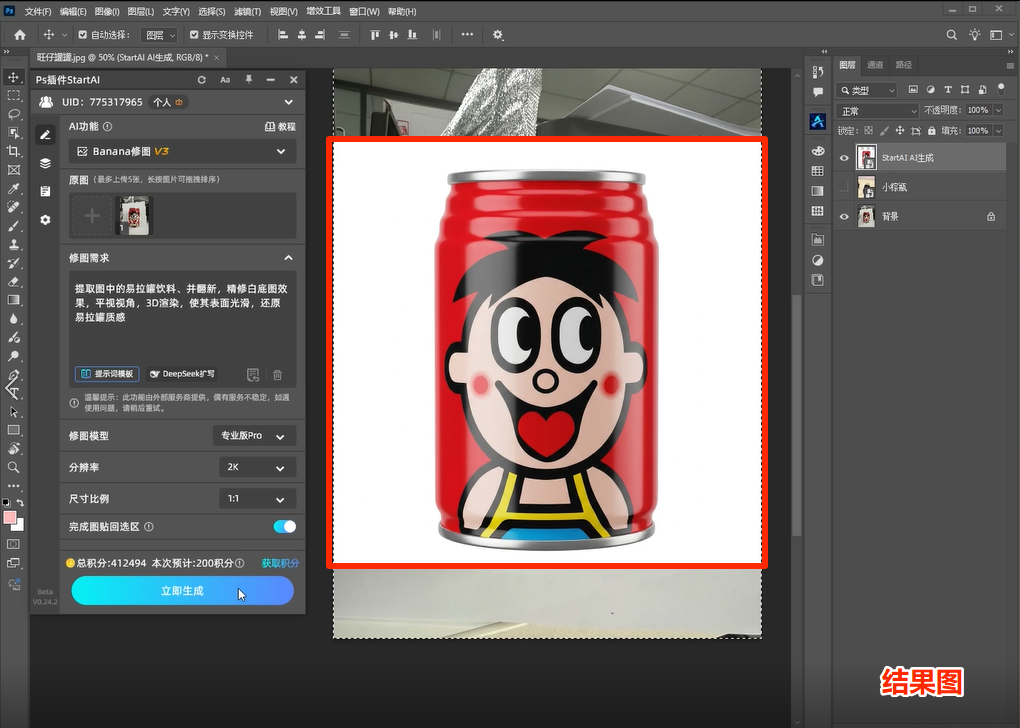1020x728 pixels.
Task: Open the StartAI settings gear in sidebar
Action: click(45, 220)
